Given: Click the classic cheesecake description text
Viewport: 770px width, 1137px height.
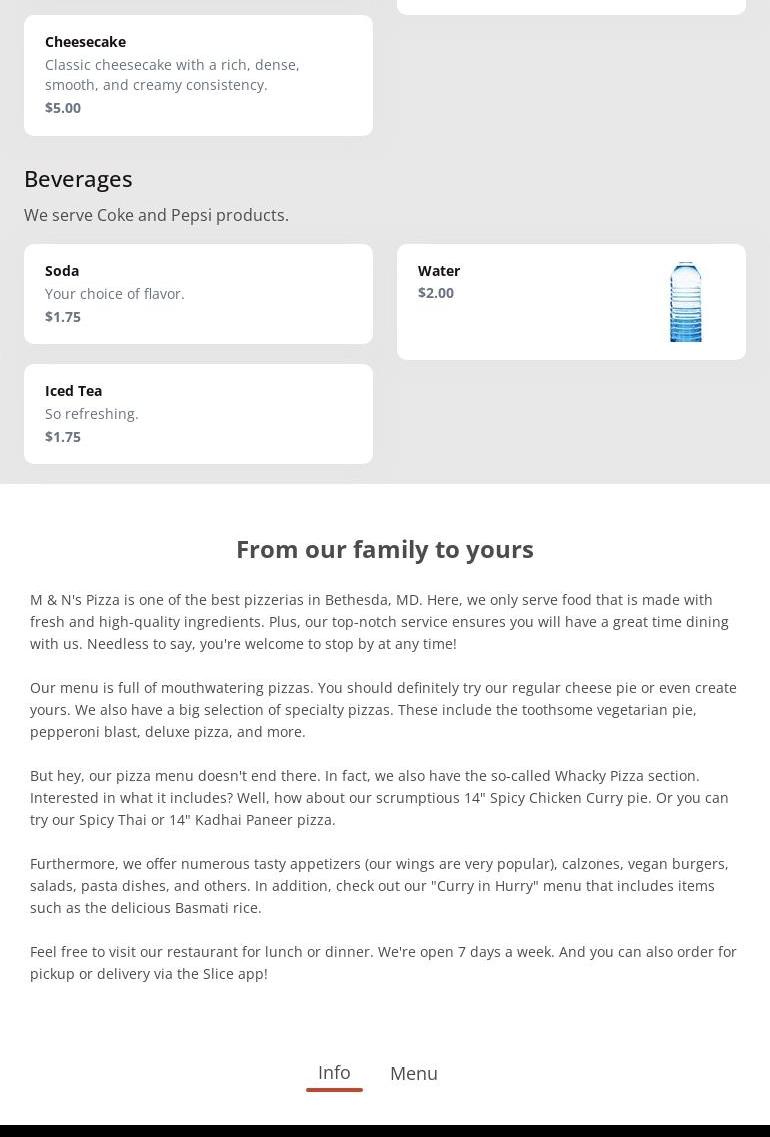Looking at the screenshot, I should [x=172, y=75].
